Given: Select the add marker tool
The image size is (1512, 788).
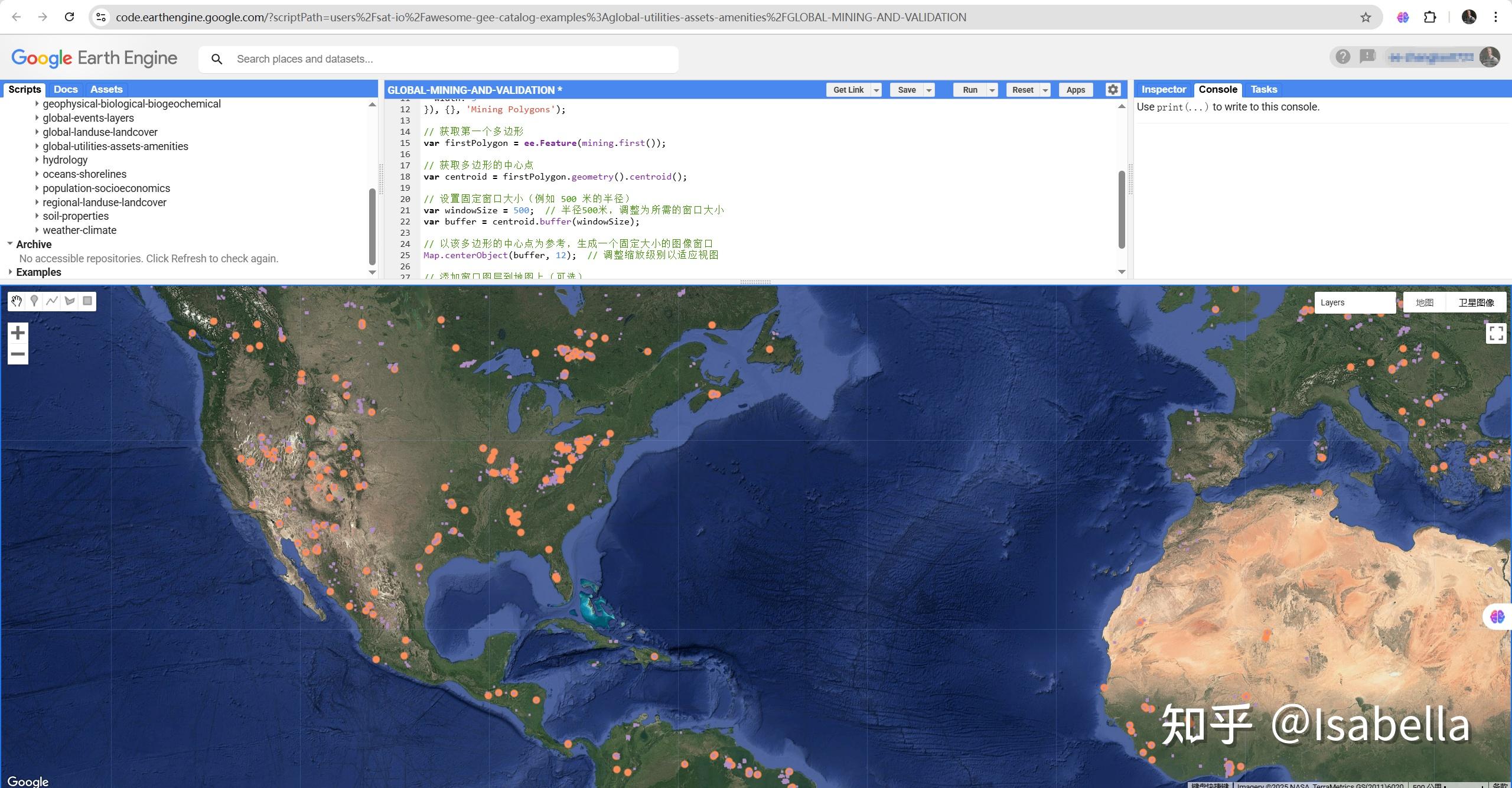Looking at the screenshot, I should pos(34,301).
